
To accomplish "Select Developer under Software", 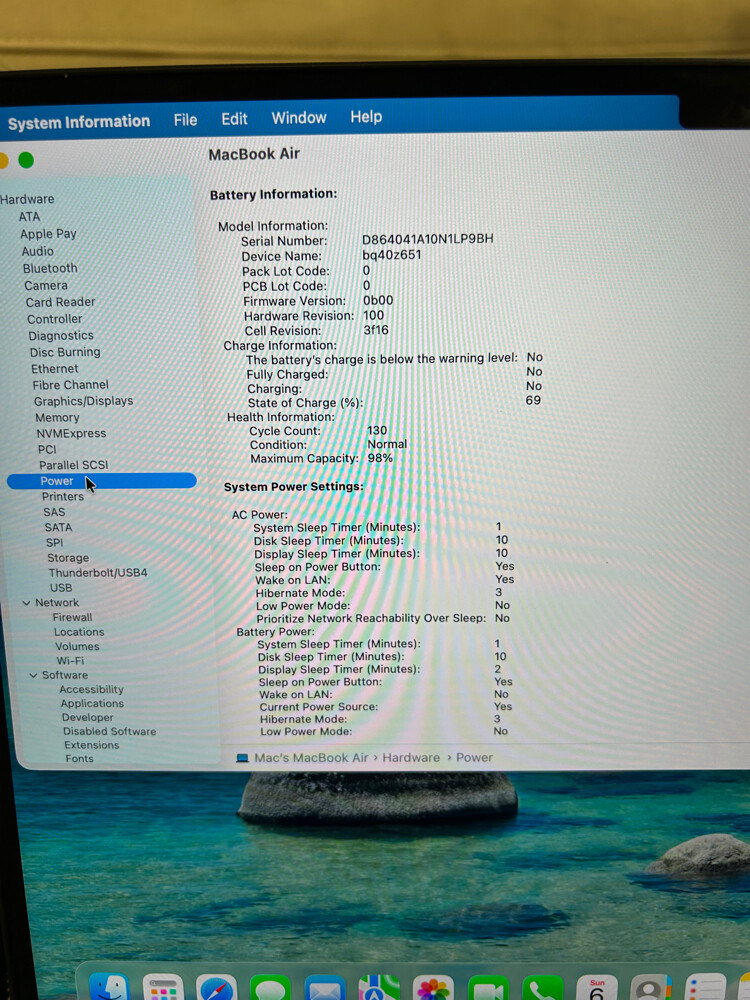I will (x=87, y=717).
